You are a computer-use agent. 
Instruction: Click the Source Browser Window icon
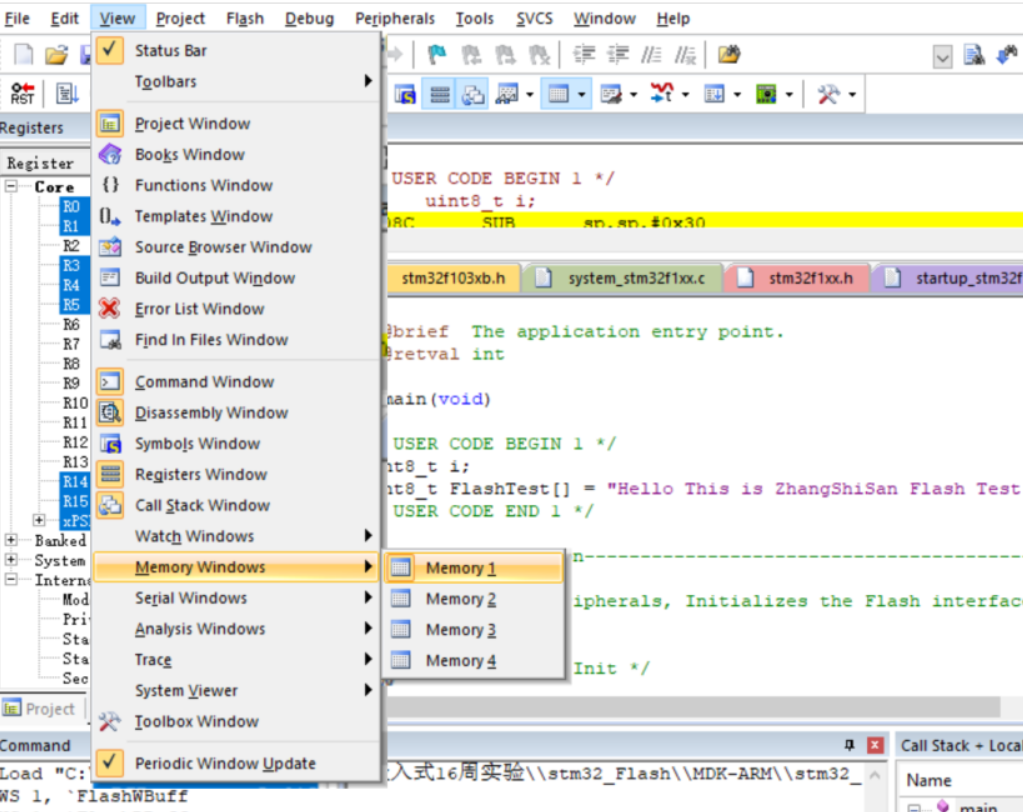[110, 247]
